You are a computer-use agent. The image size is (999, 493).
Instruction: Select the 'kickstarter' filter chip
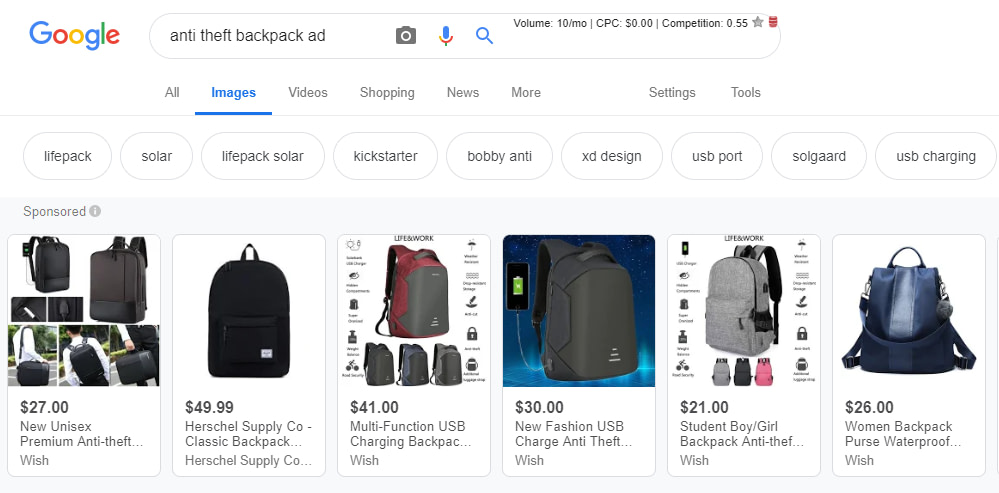pos(385,156)
